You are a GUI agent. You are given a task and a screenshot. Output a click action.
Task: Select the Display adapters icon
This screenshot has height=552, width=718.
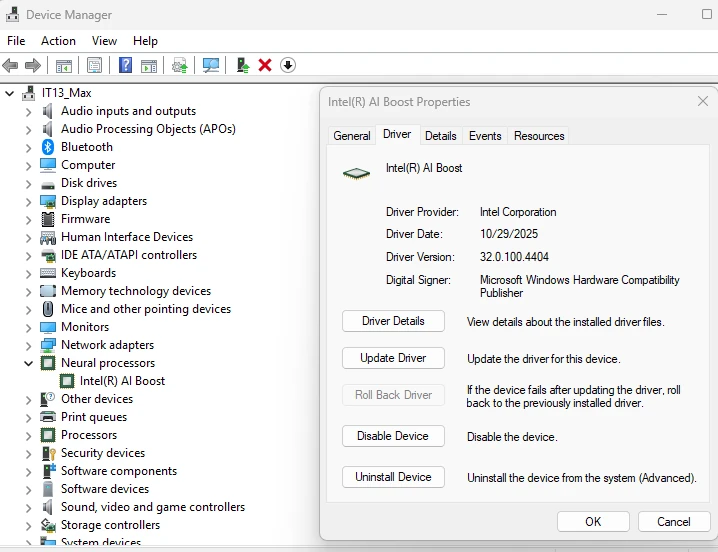point(48,201)
